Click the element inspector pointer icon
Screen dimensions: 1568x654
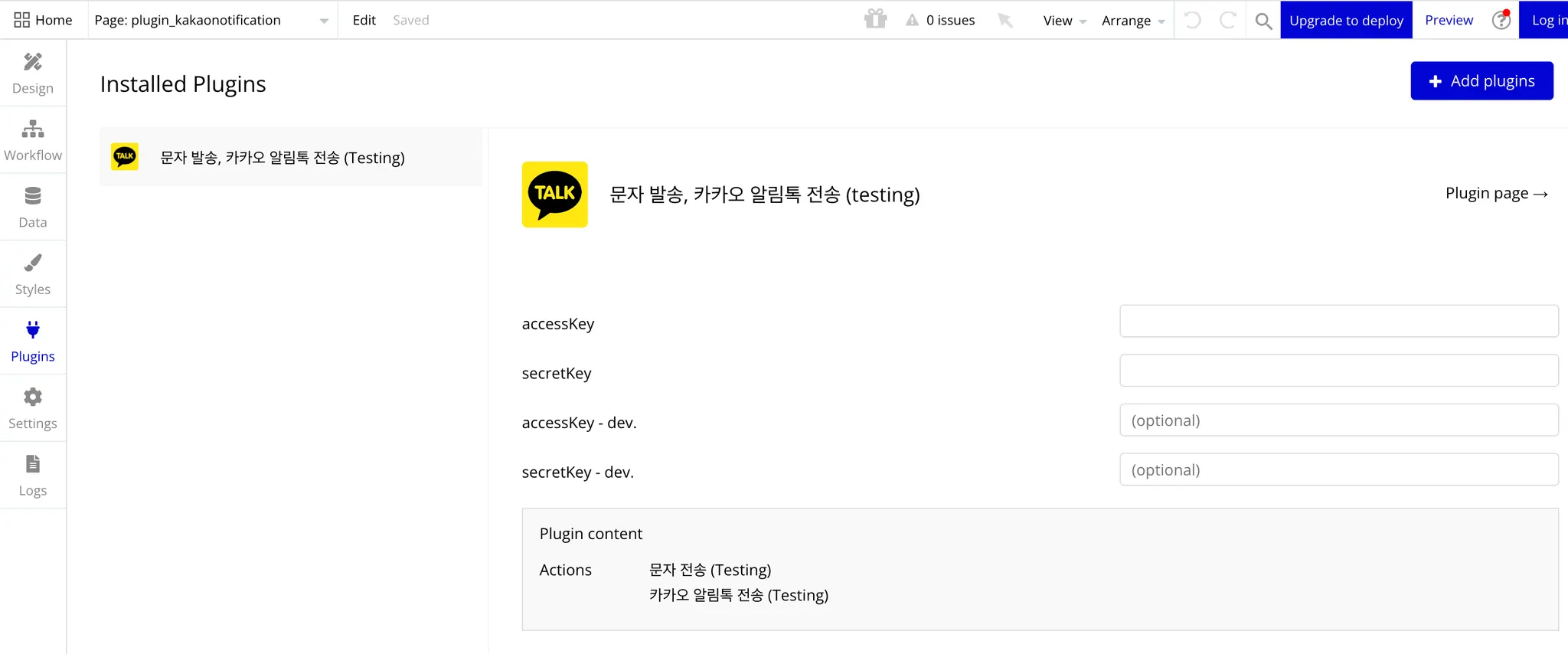pyautogui.click(x=1005, y=20)
